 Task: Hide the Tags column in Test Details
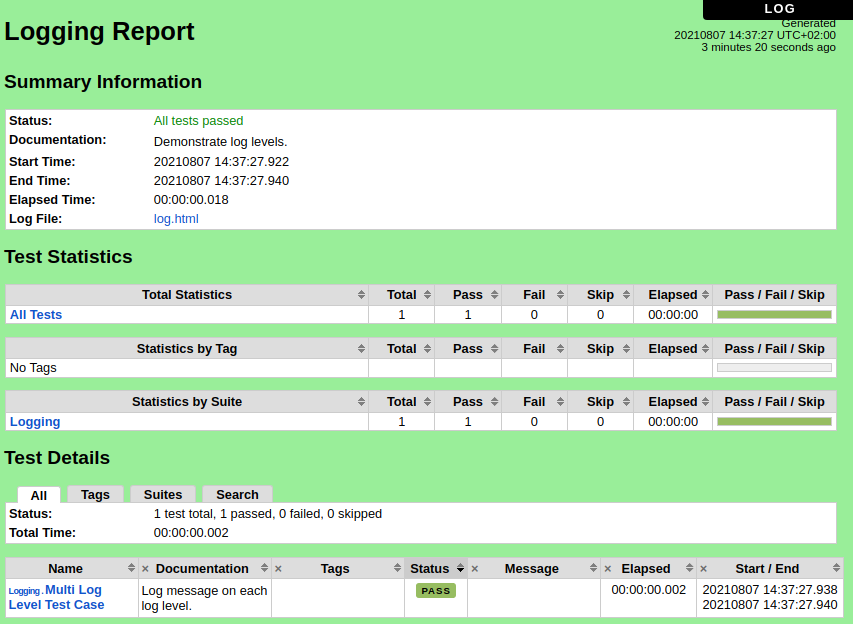coord(278,569)
